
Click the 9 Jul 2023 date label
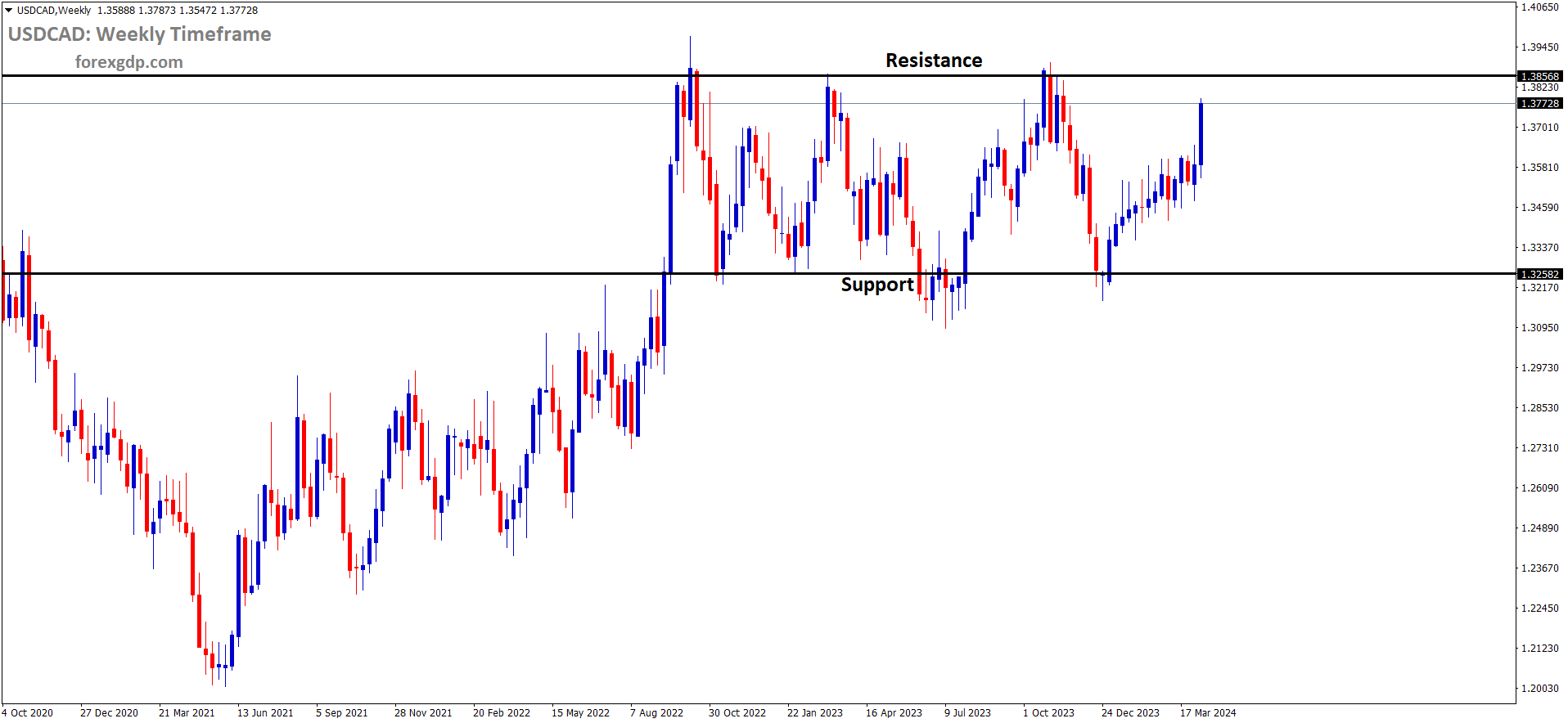tap(967, 712)
